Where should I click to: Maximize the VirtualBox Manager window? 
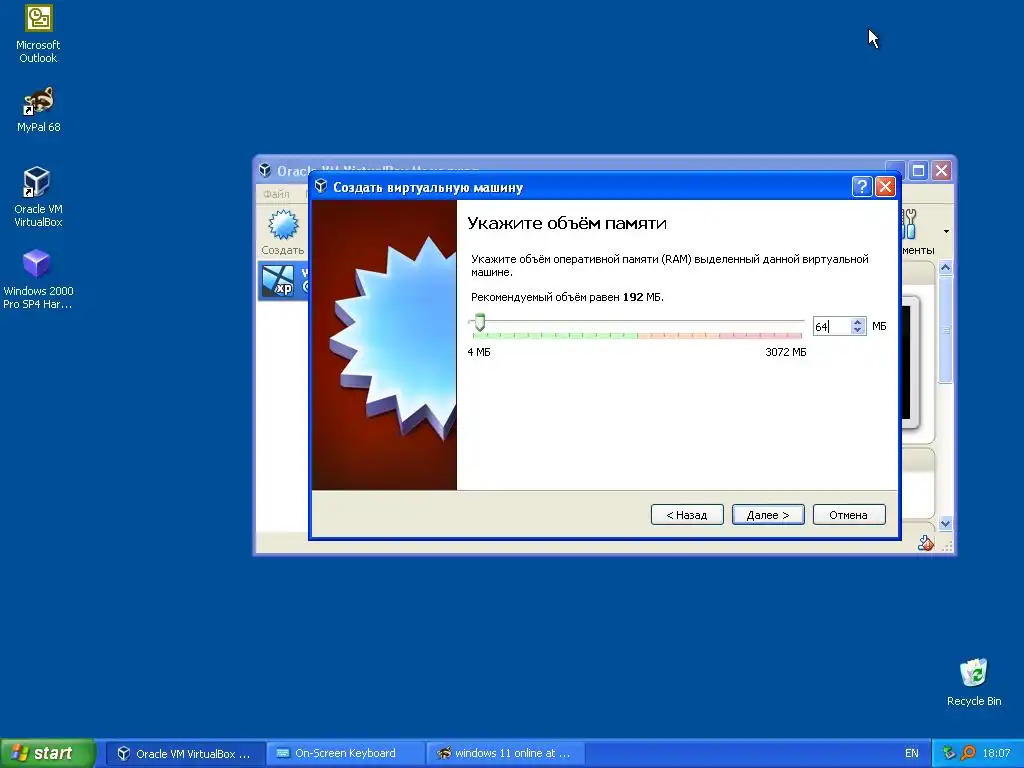pos(918,170)
